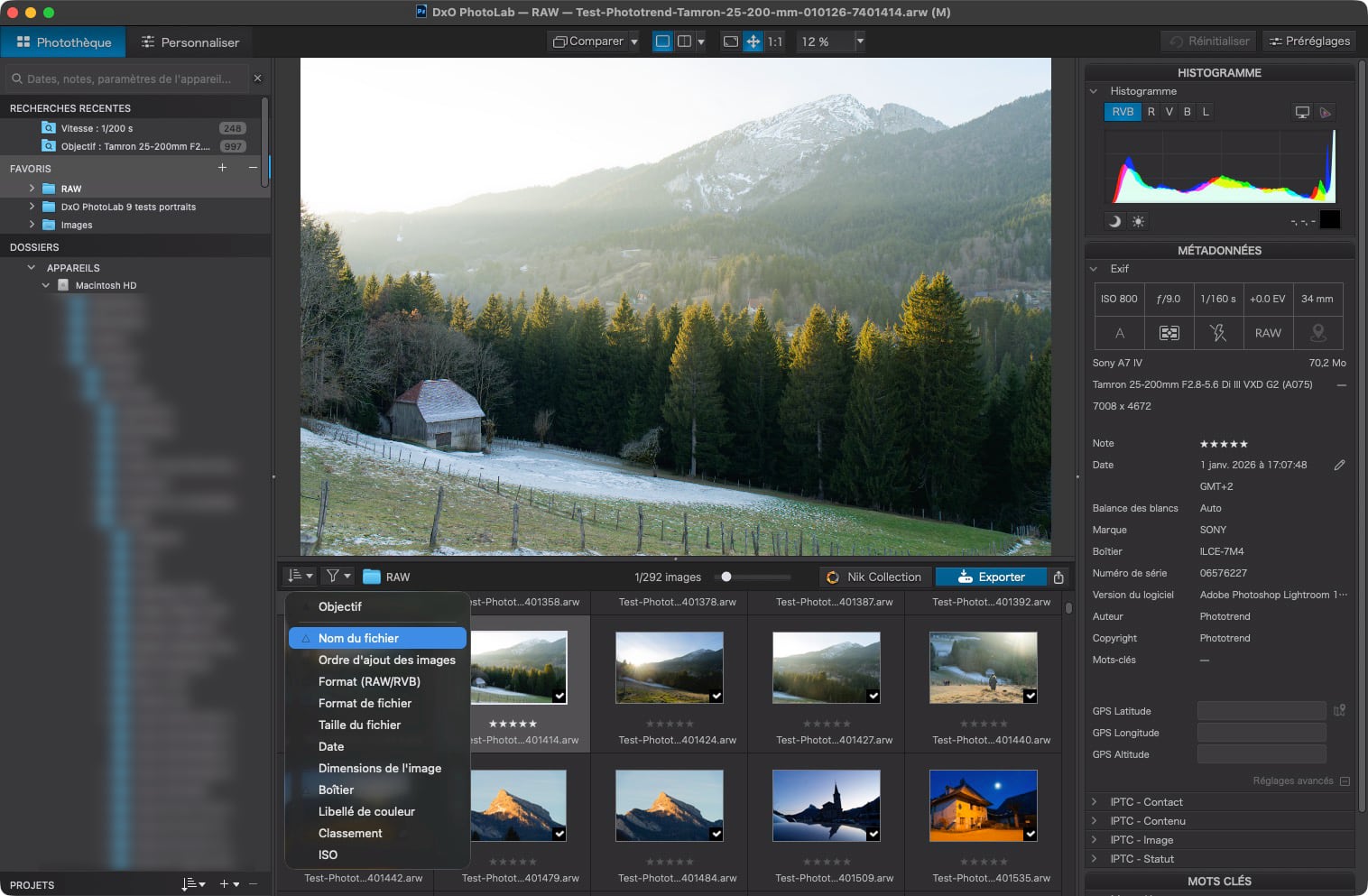The image size is (1368, 896).
Task: Toggle checkbox on Test-Photot...401424.arw thumbnail
Action: 716,696
